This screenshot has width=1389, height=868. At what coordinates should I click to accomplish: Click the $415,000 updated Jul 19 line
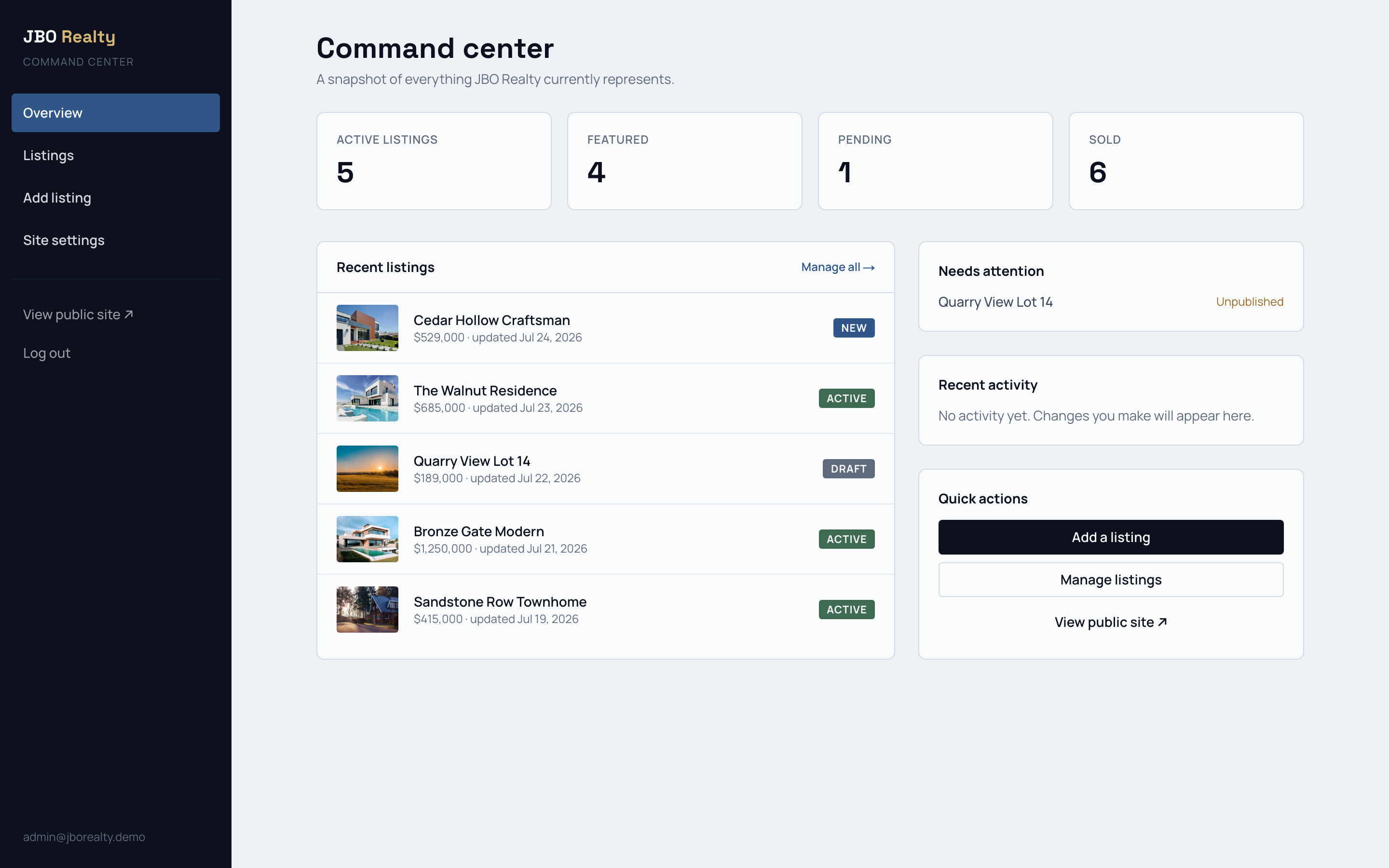tap(496, 619)
